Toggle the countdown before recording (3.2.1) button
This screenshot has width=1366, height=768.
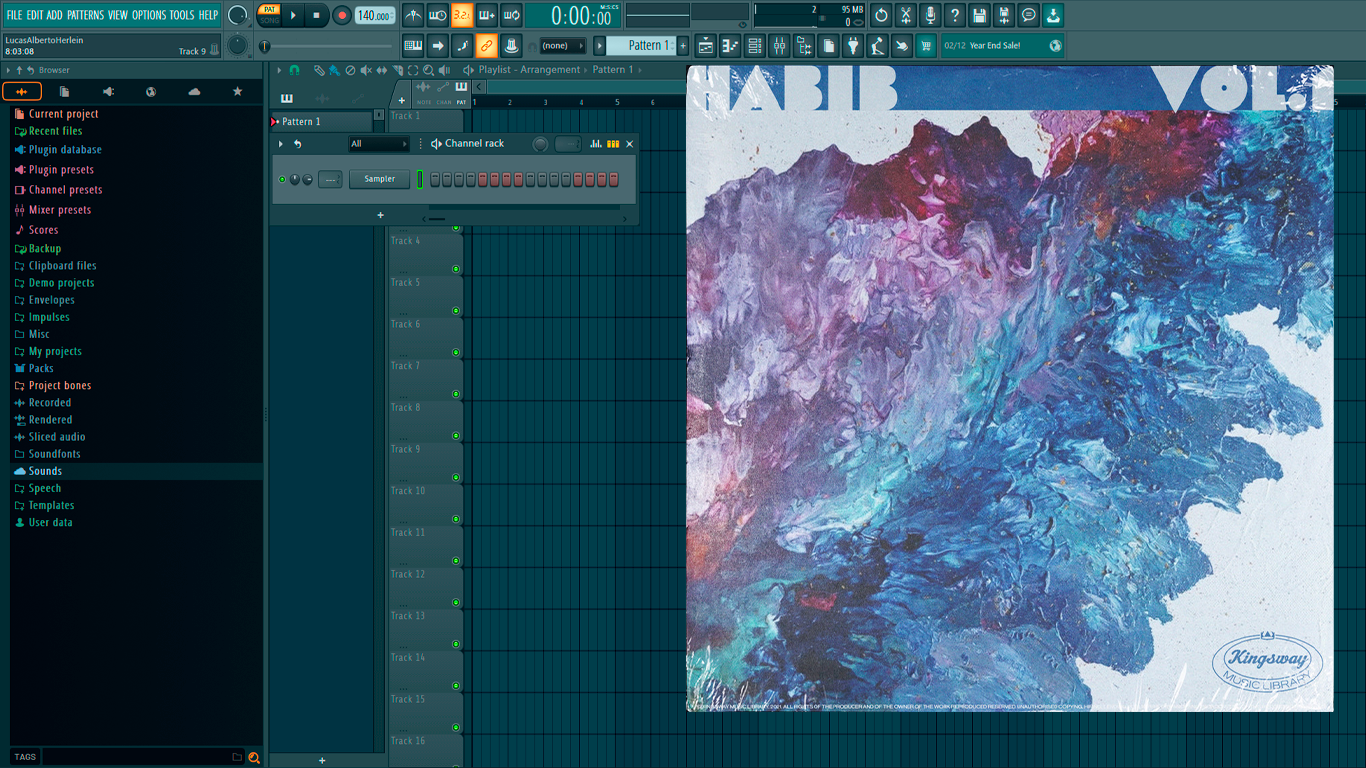pyautogui.click(x=462, y=15)
